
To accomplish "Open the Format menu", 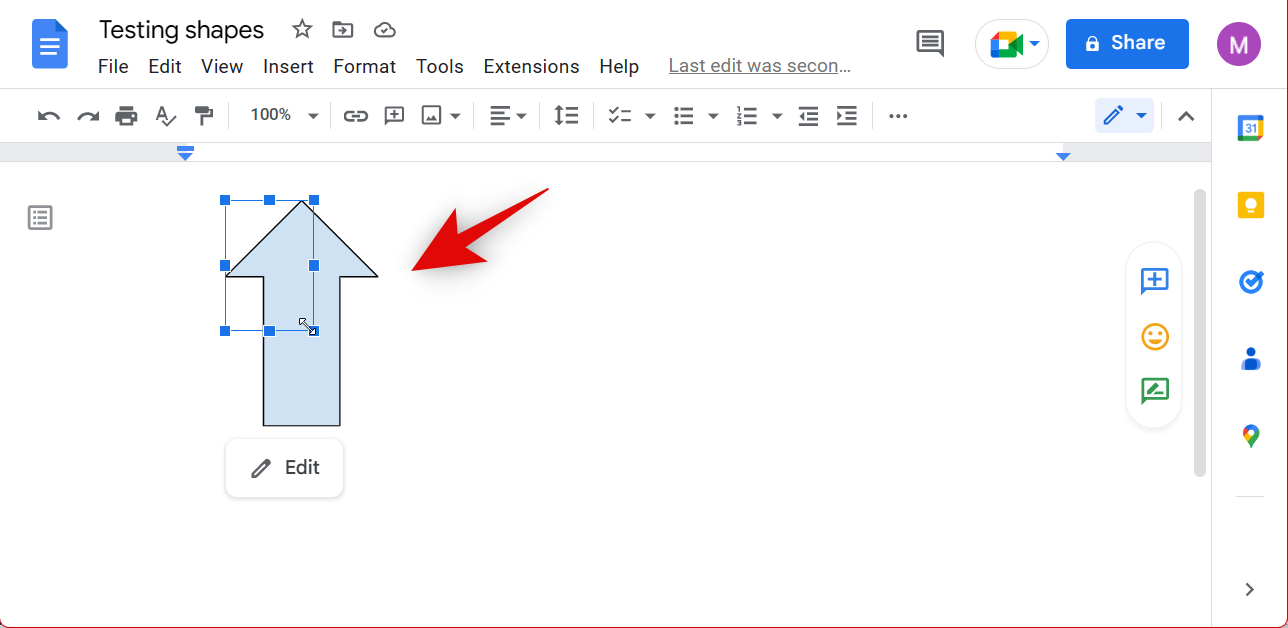I will pyautogui.click(x=365, y=66).
